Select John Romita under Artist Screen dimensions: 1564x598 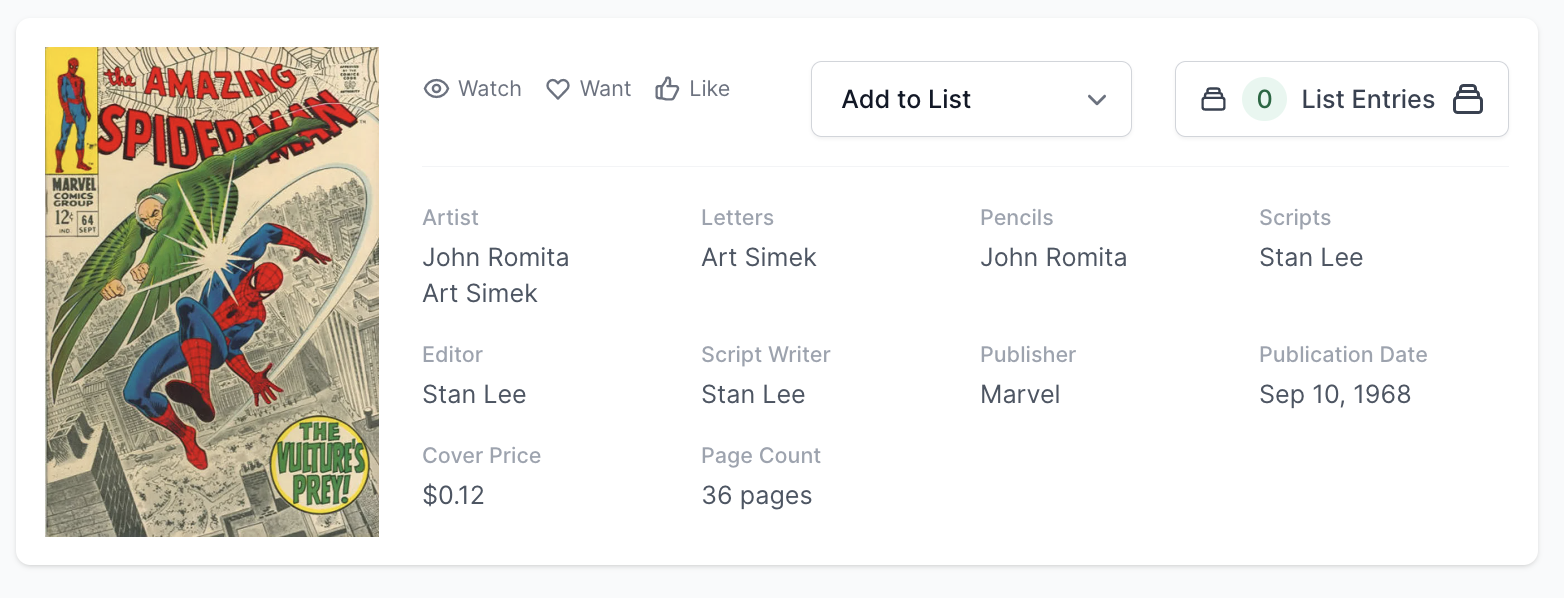point(495,258)
